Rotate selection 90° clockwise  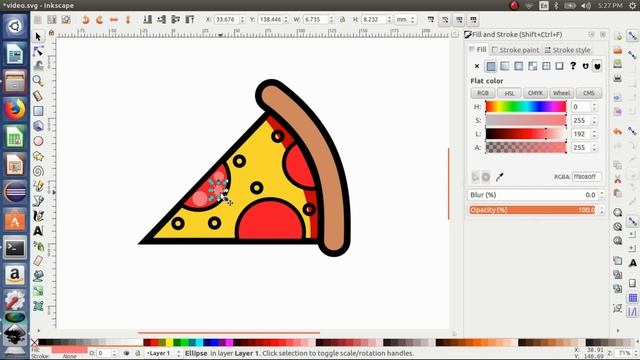(x=99, y=20)
